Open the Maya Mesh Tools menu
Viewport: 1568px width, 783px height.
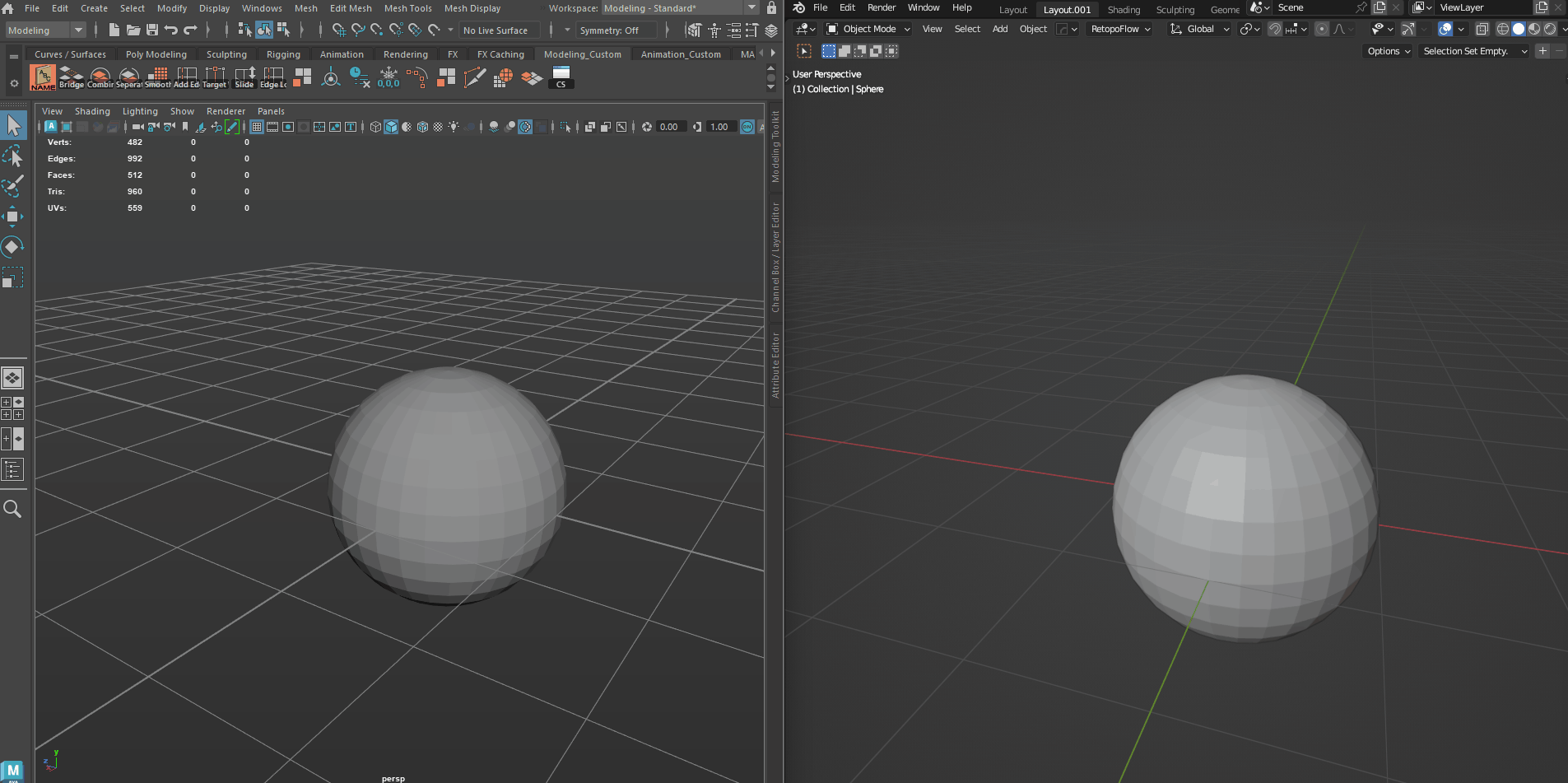pos(407,8)
